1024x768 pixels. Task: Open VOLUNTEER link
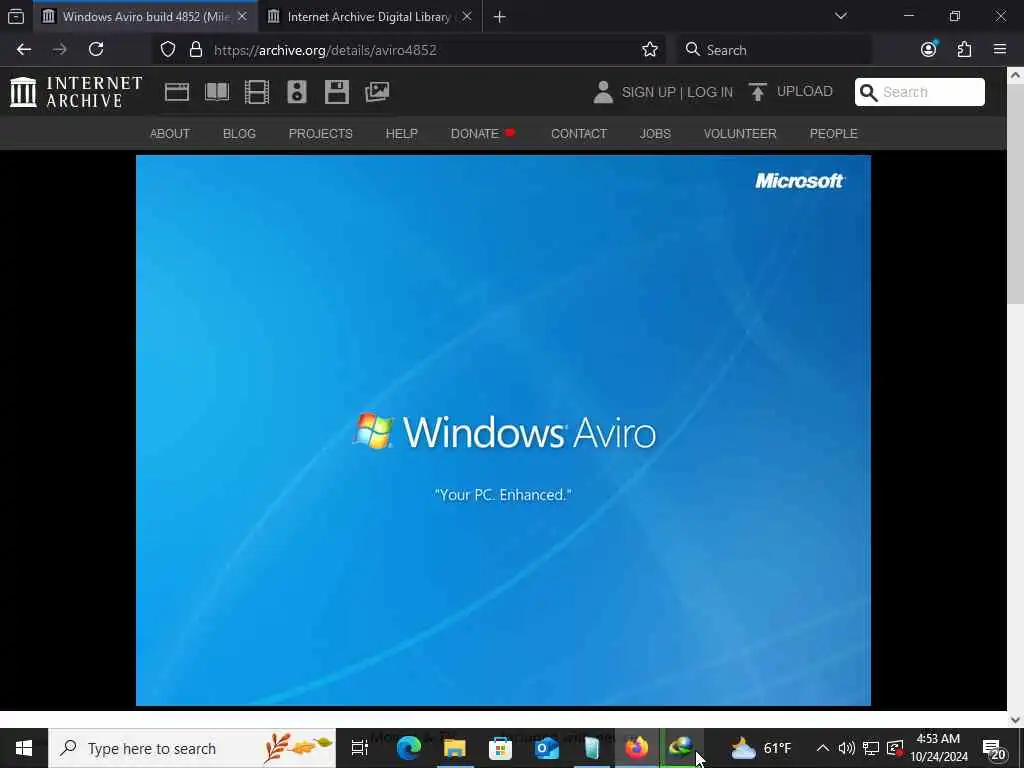click(740, 134)
